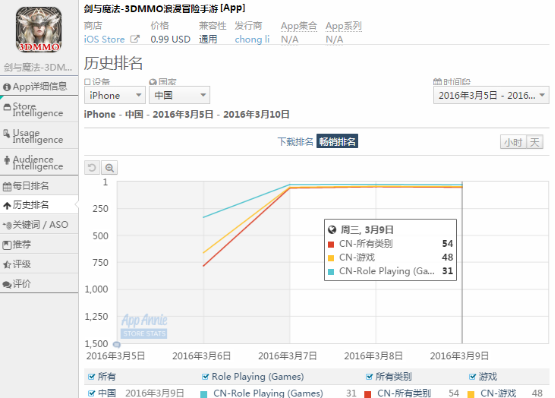Select the 畅销排名 tab
The height and width of the screenshot is (398, 555).
[x=337, y=141]
